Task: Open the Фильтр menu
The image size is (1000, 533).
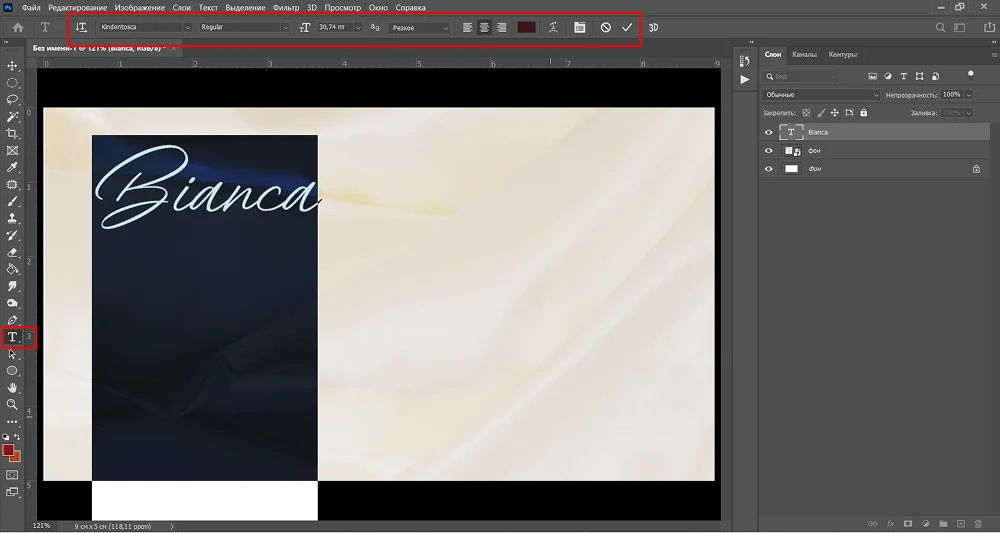Action: [286, 8]
